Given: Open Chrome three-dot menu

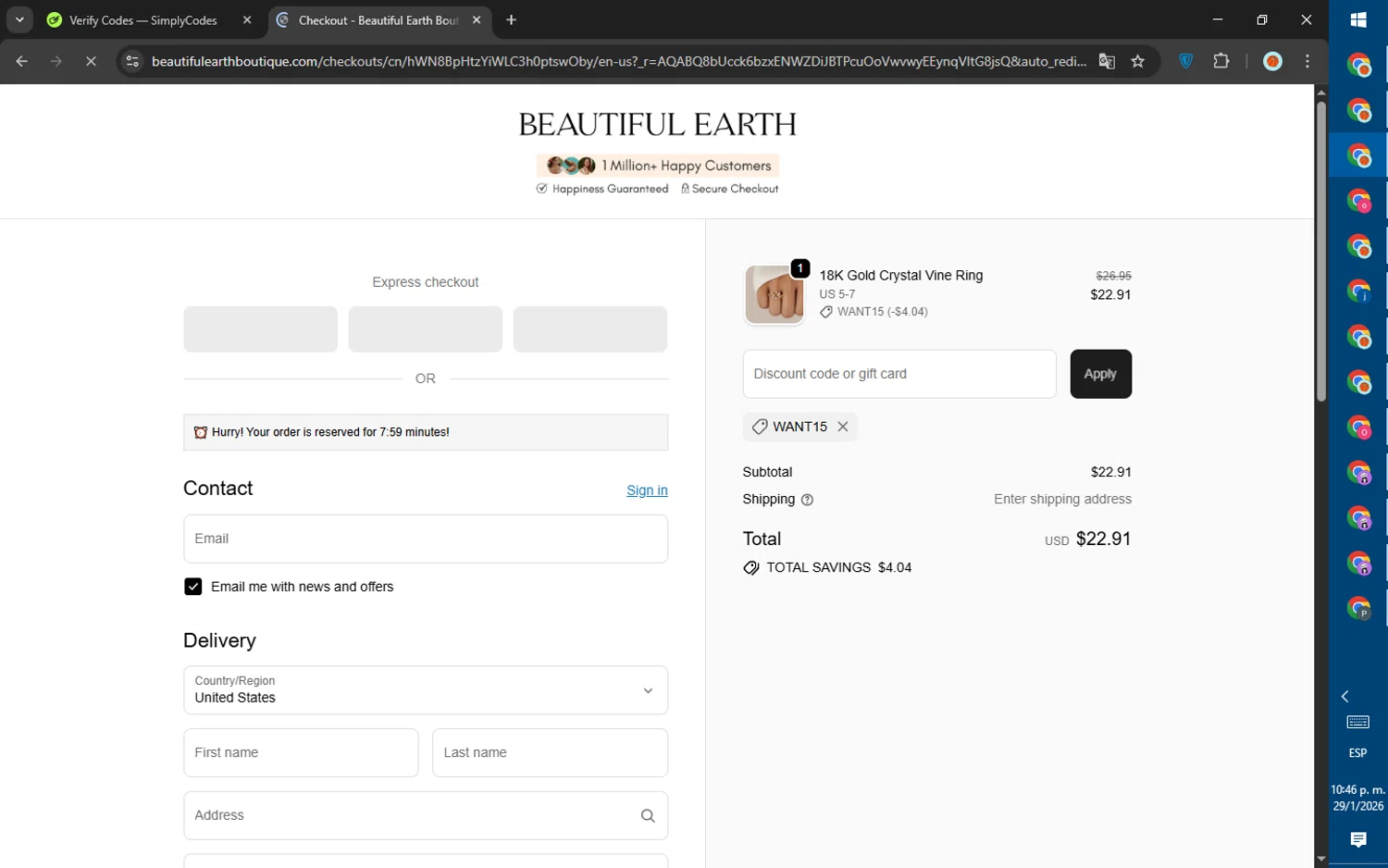Looking at the screenshot, I should coord(1307,61).
